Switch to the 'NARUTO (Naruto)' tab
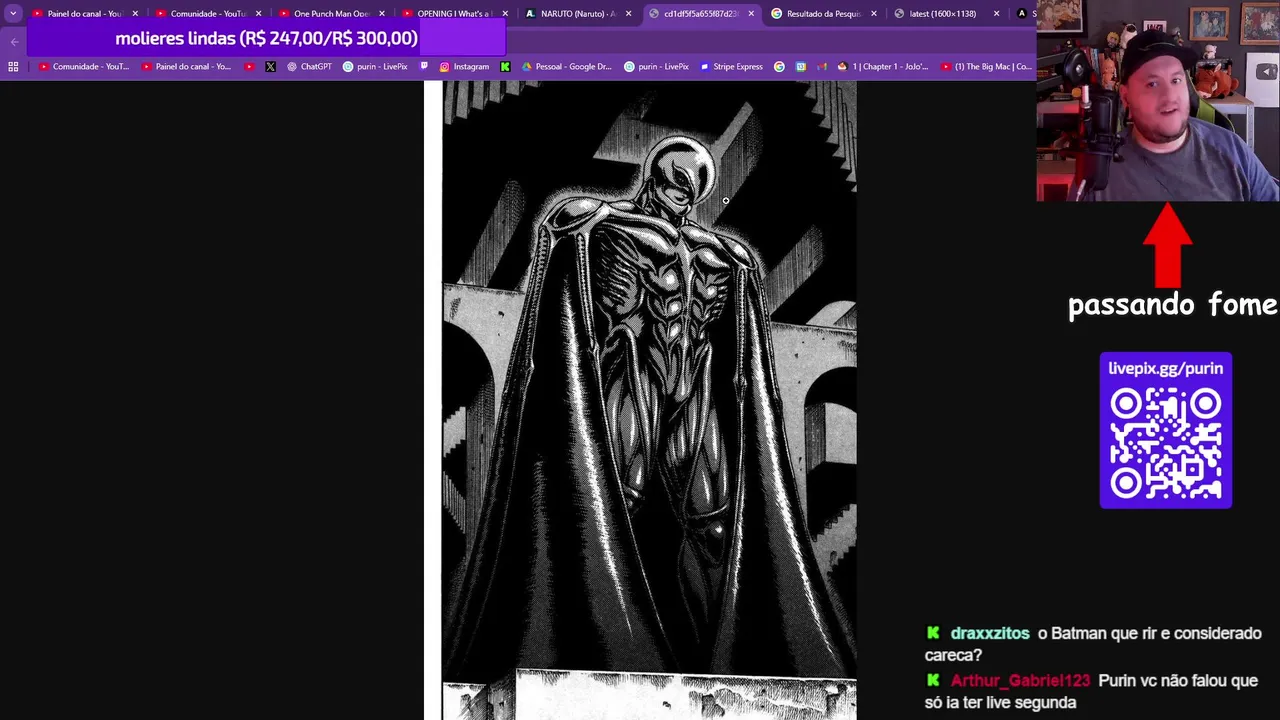Viewport: 1280px width, 720px height. 577,13
